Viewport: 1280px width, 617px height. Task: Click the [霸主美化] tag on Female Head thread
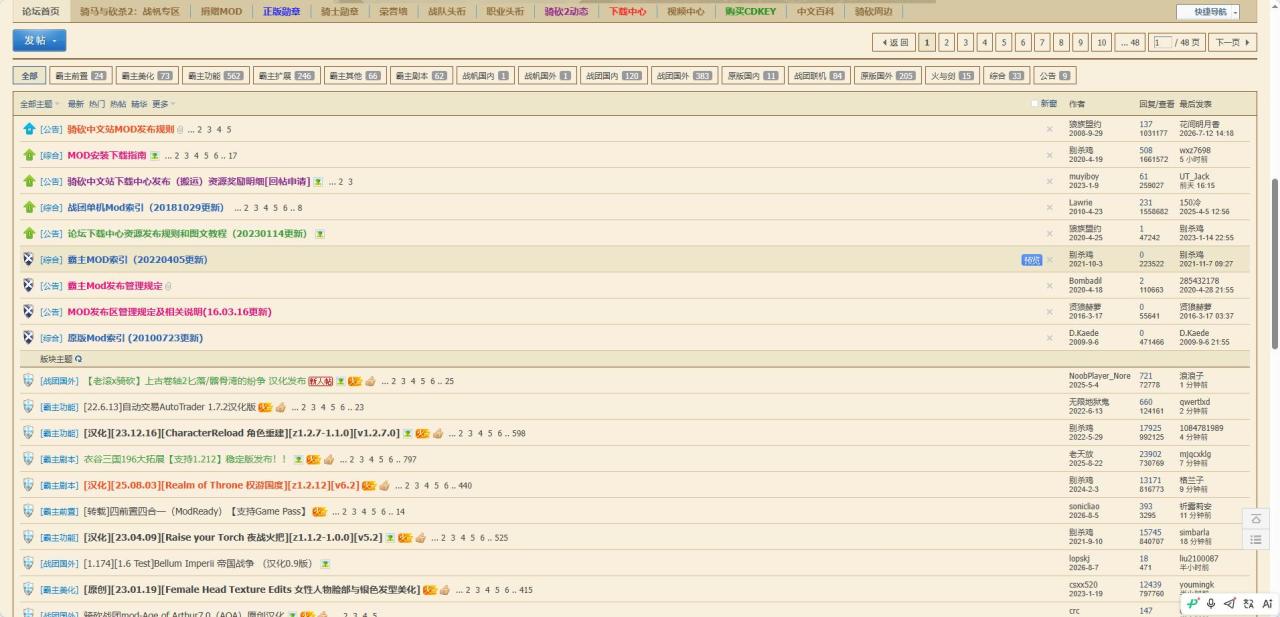[x=59, y=589]
